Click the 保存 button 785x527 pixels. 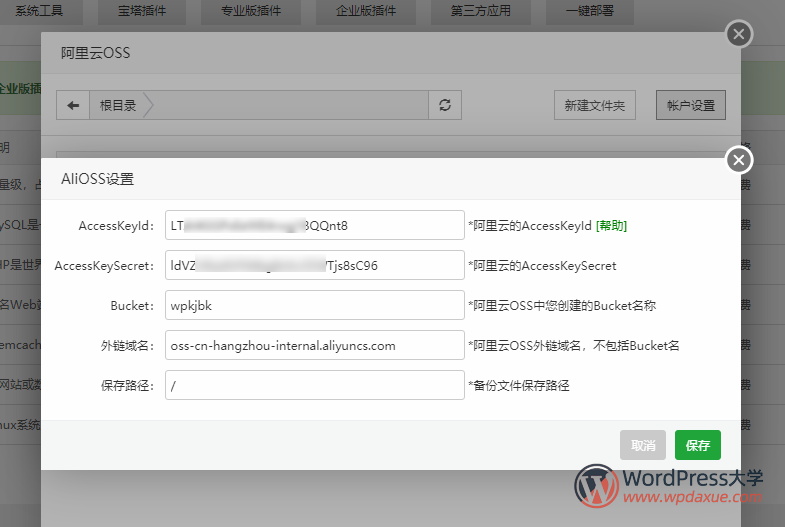click(x=698, y=445)
